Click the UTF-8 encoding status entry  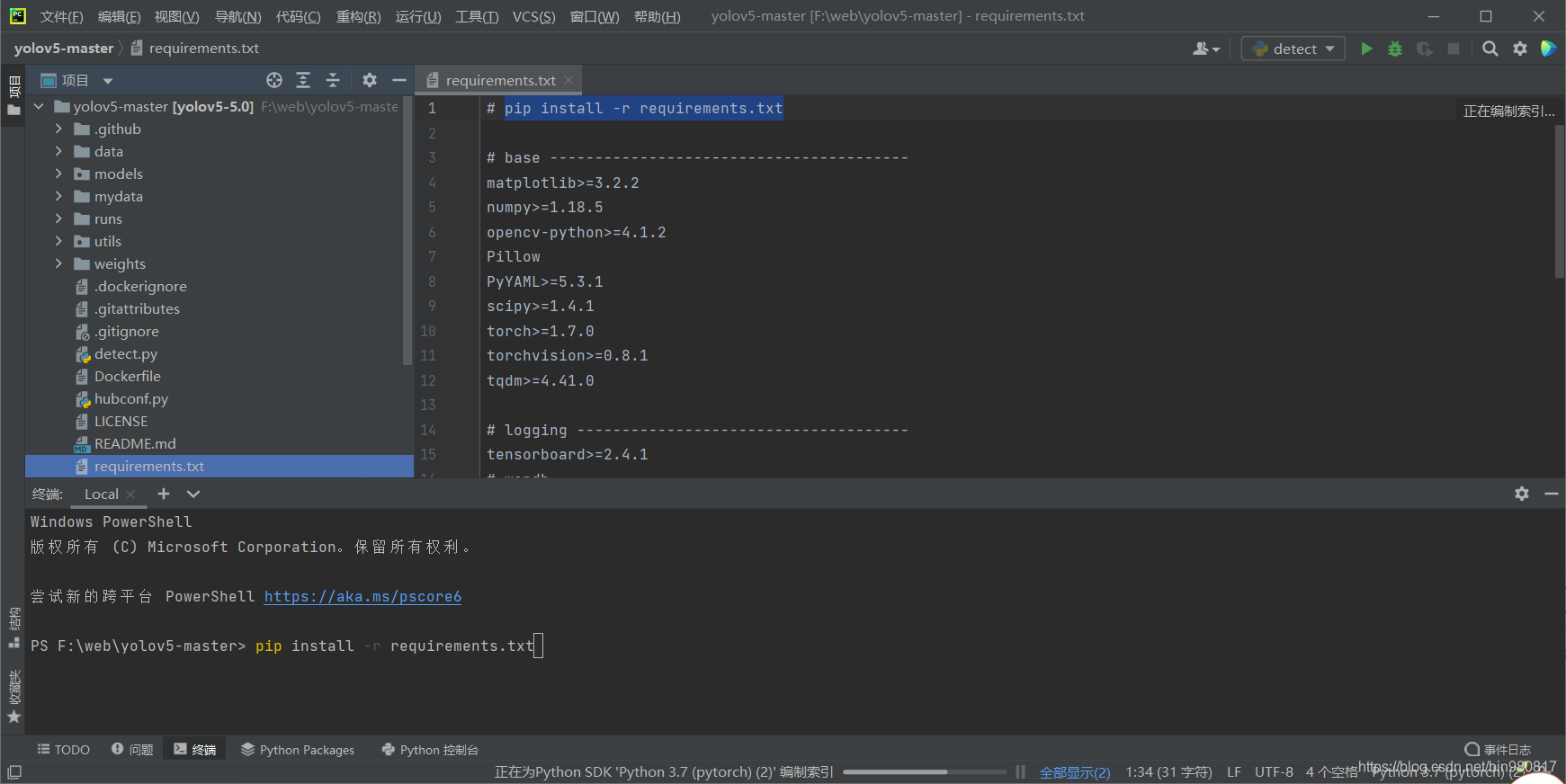click(1274, 771)
